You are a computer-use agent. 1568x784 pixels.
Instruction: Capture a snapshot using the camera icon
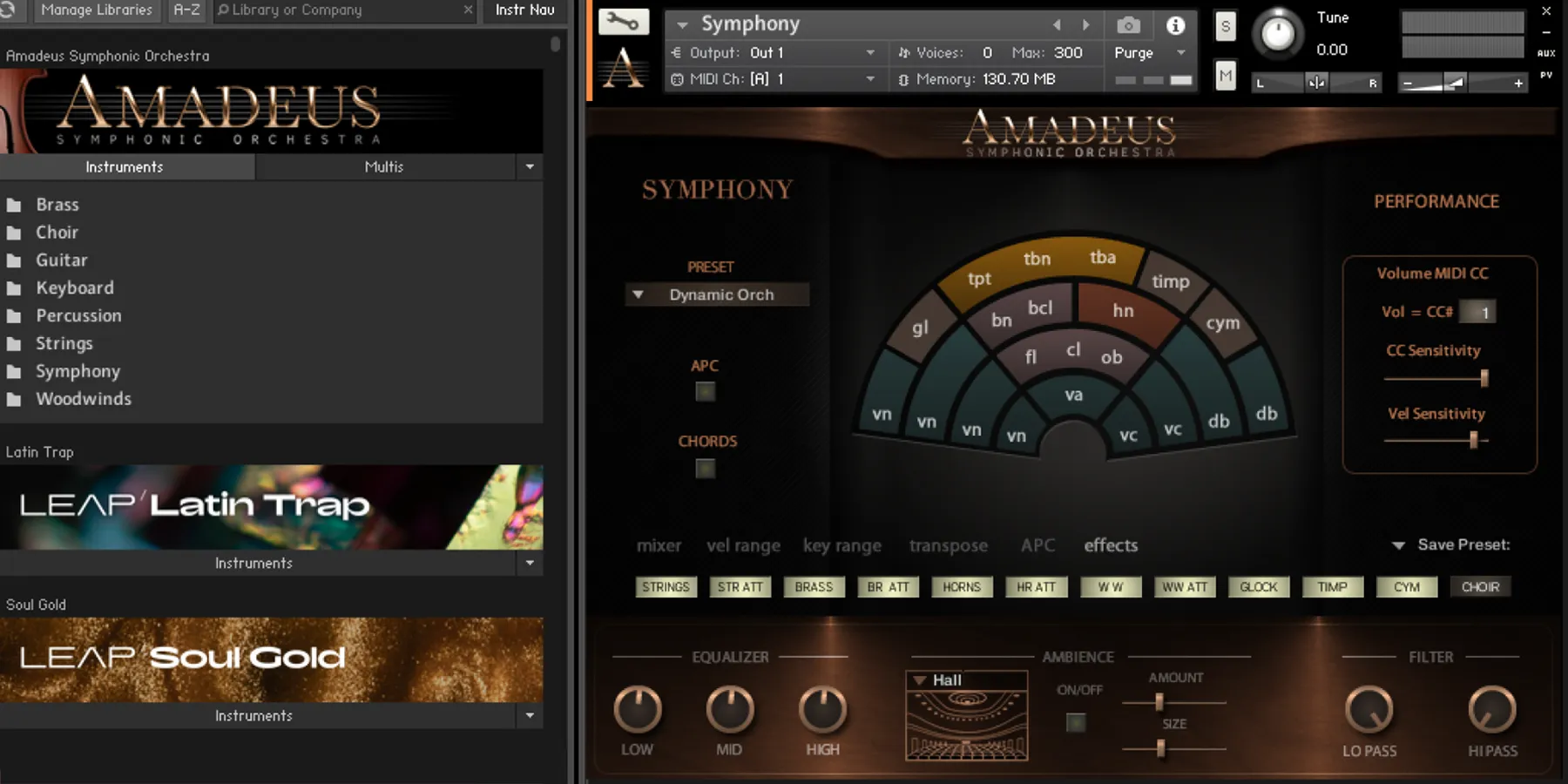click(x=1129, y=25)
